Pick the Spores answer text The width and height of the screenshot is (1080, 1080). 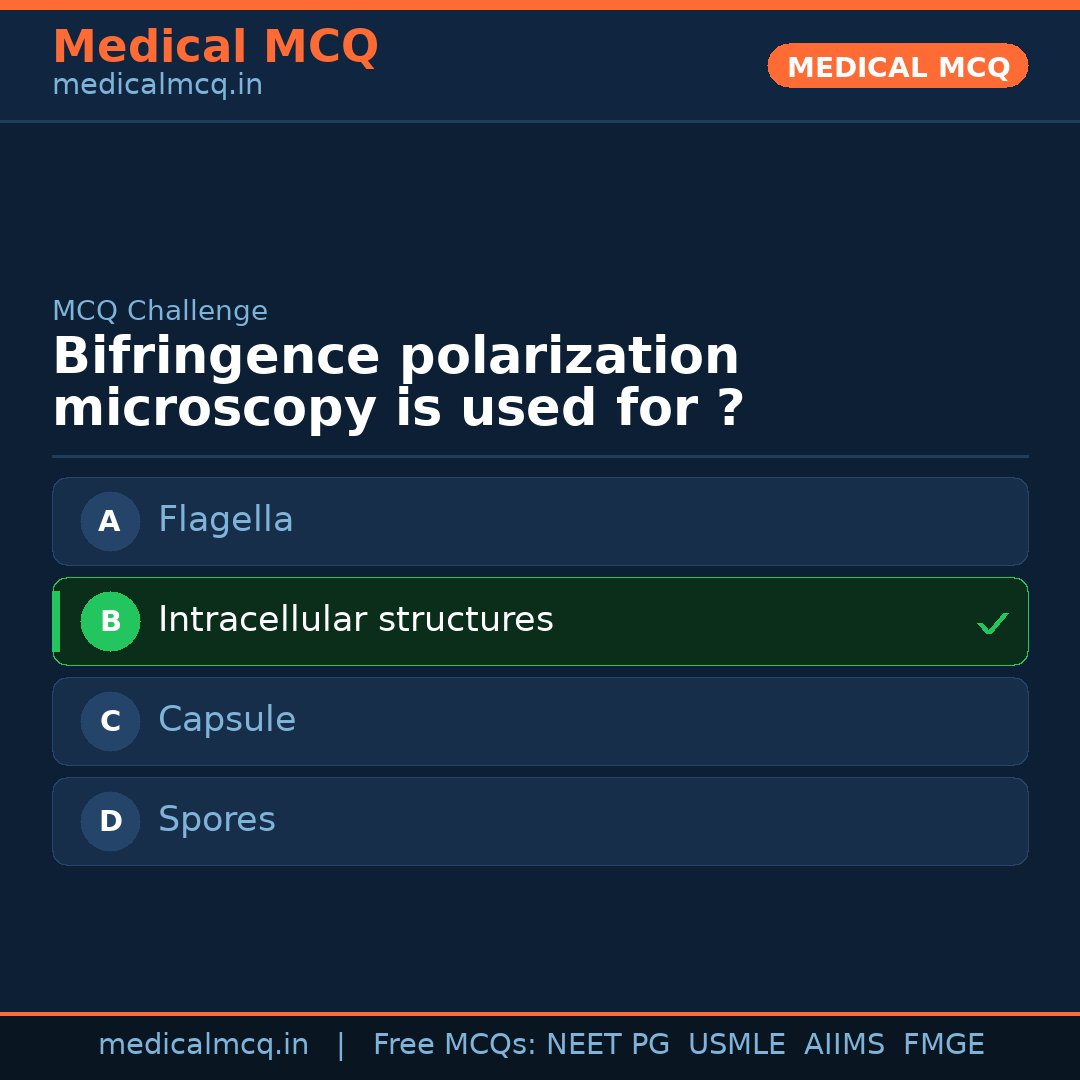click(216, 820)
